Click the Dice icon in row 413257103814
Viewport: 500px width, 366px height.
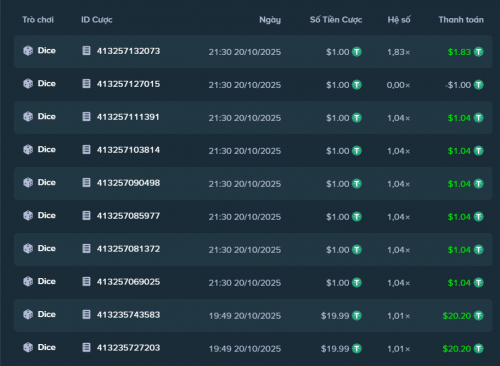coord(28,150)
